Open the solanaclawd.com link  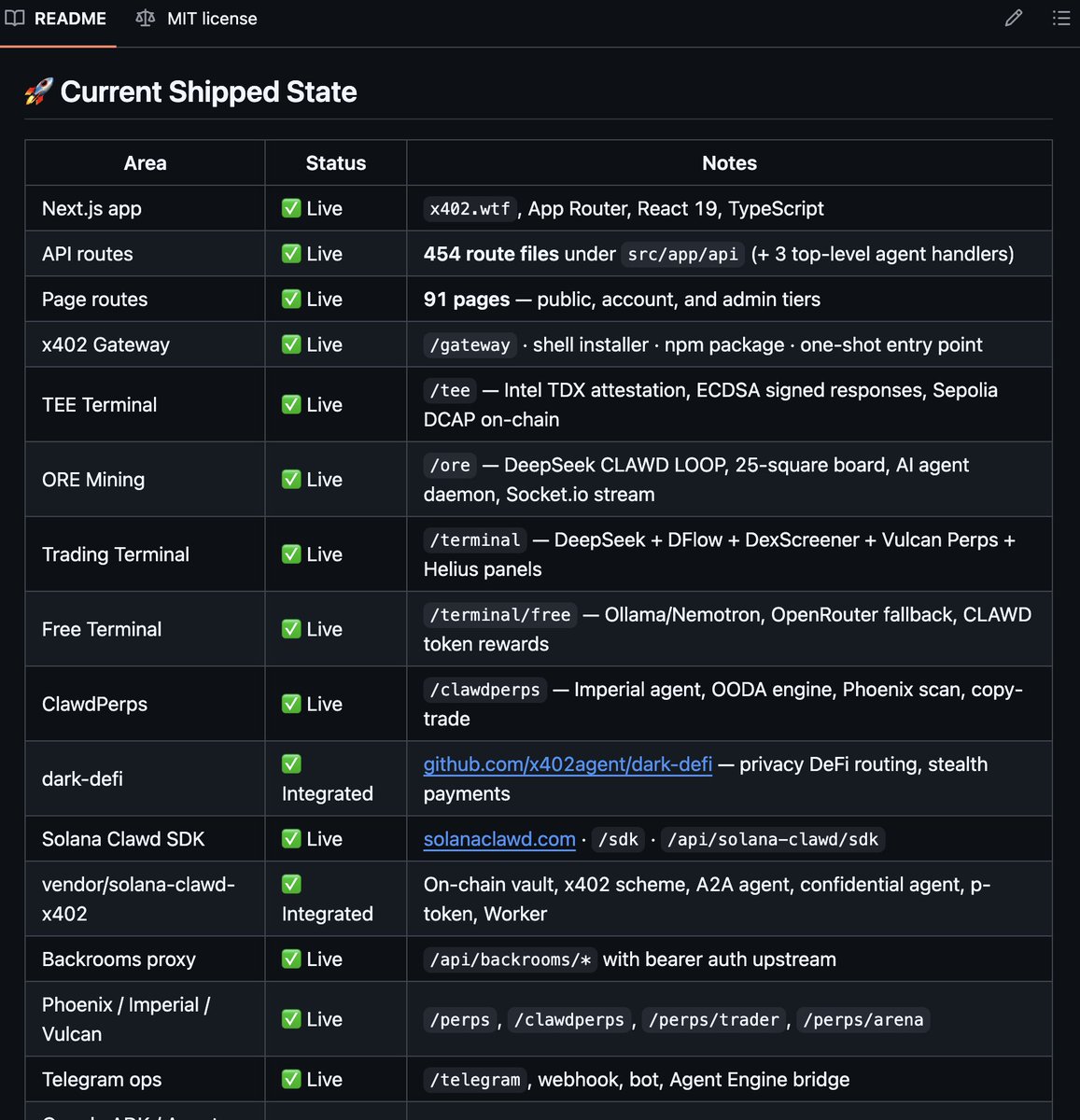pos(499,839)
